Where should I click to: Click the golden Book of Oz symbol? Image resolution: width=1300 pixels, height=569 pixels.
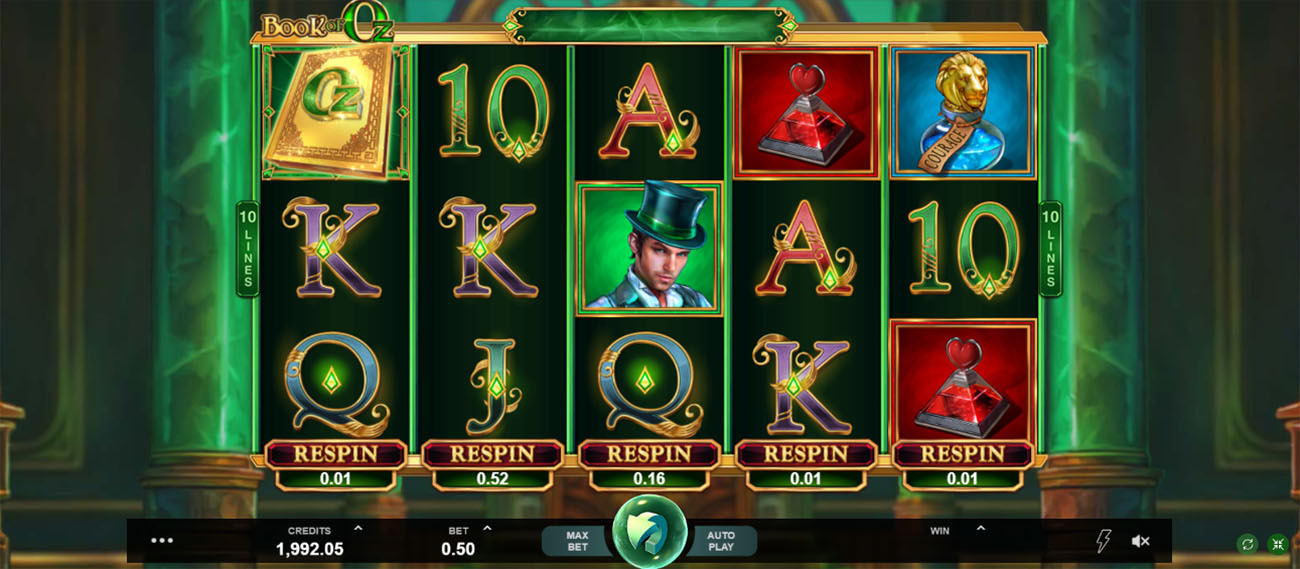pos(335,111)
